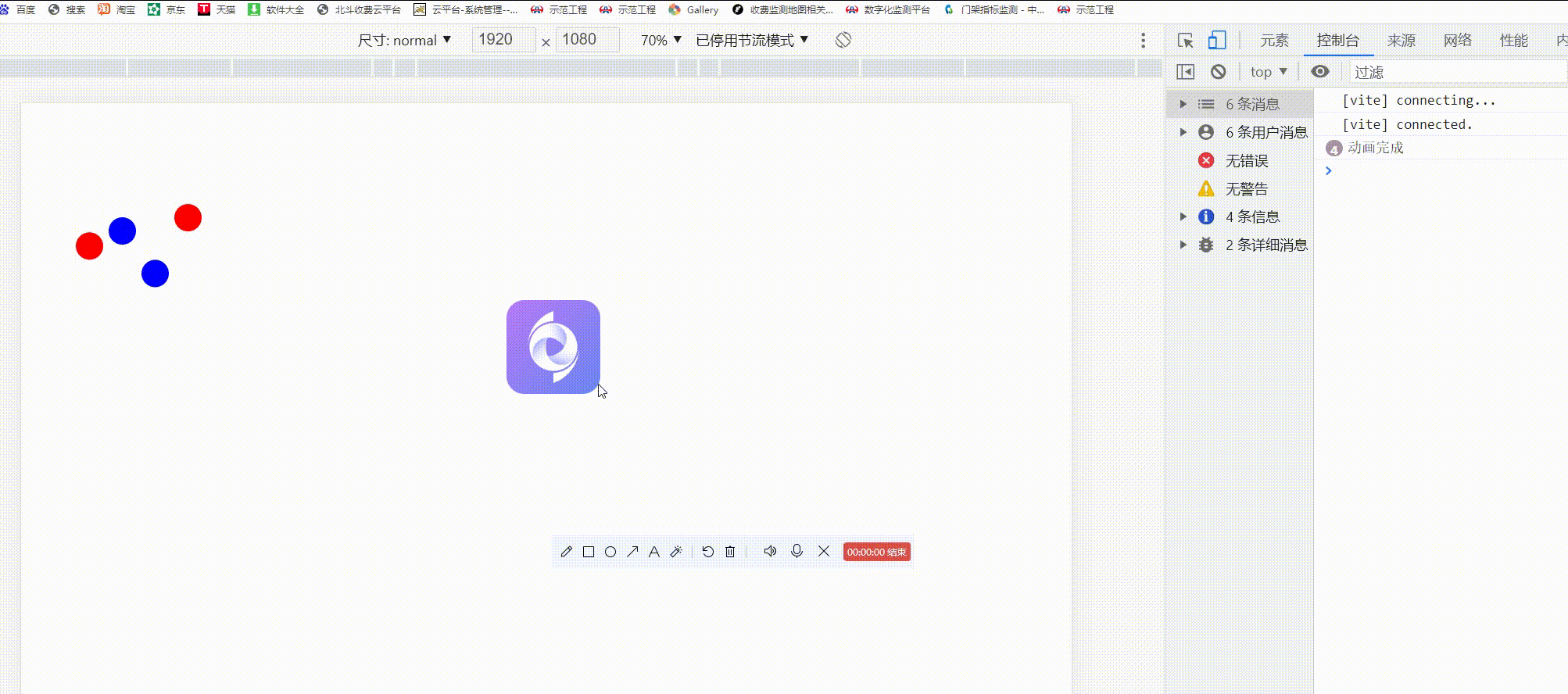Open the 收费监测地图相关 bookmark

pos(782,9)
